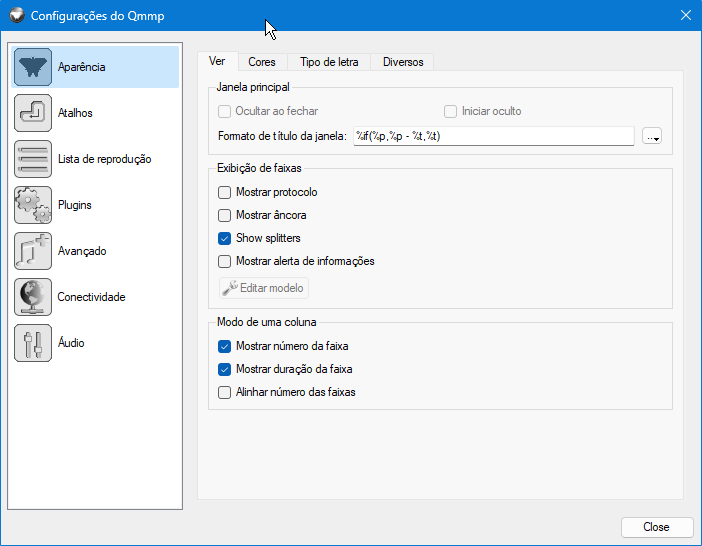Select the Conectividade label in sidebar
The width and height of the screenshot is (702, 546).
91,297
